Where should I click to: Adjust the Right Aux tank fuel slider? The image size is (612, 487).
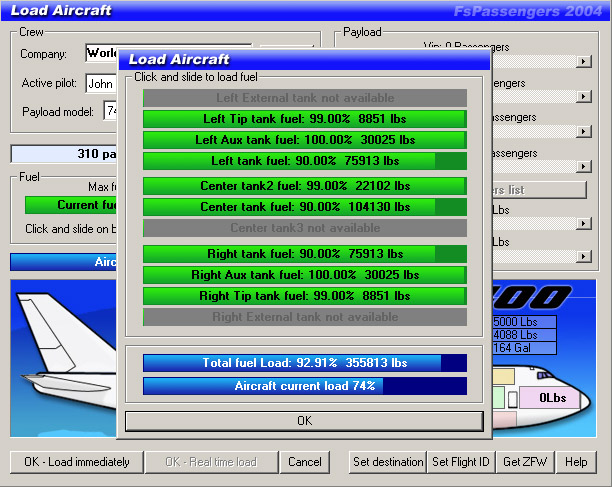pos(305,275)
